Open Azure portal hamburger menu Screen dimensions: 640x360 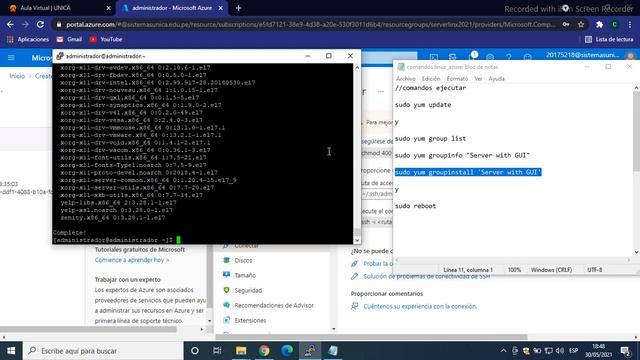pos(11,58)
